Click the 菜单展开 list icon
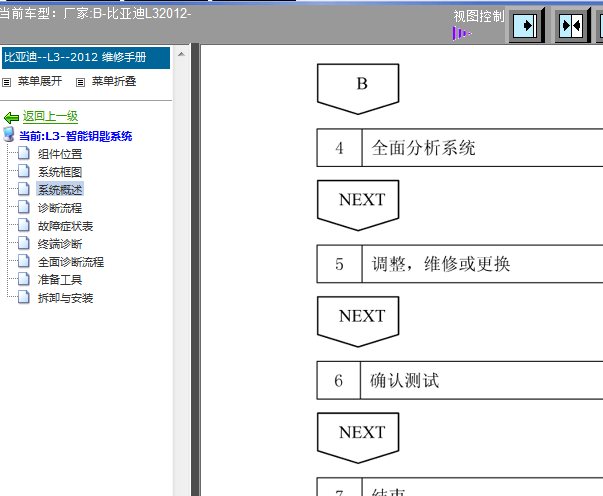This screenshot has height=496, width=603. [x=7, y=82]
